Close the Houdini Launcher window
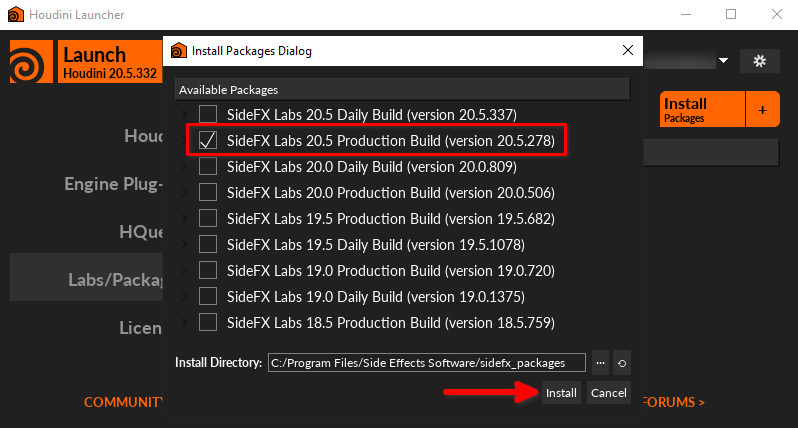Image resolution: width=798 pixels, height=428 pixels. pyautogui.click(x=777, y=14)
